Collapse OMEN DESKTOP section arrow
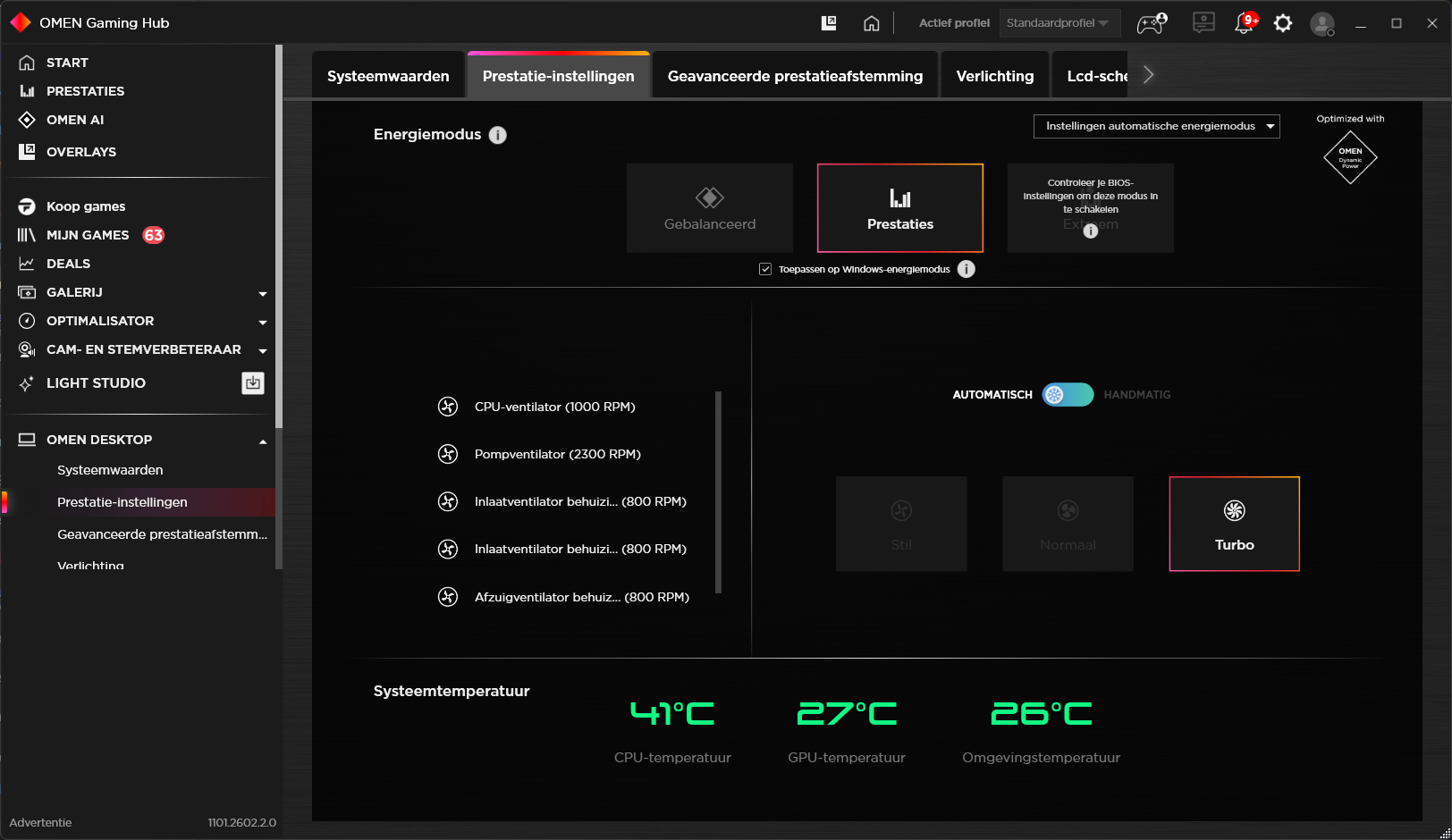Viewport: 1452px width, 840px height. pos(263,441)
